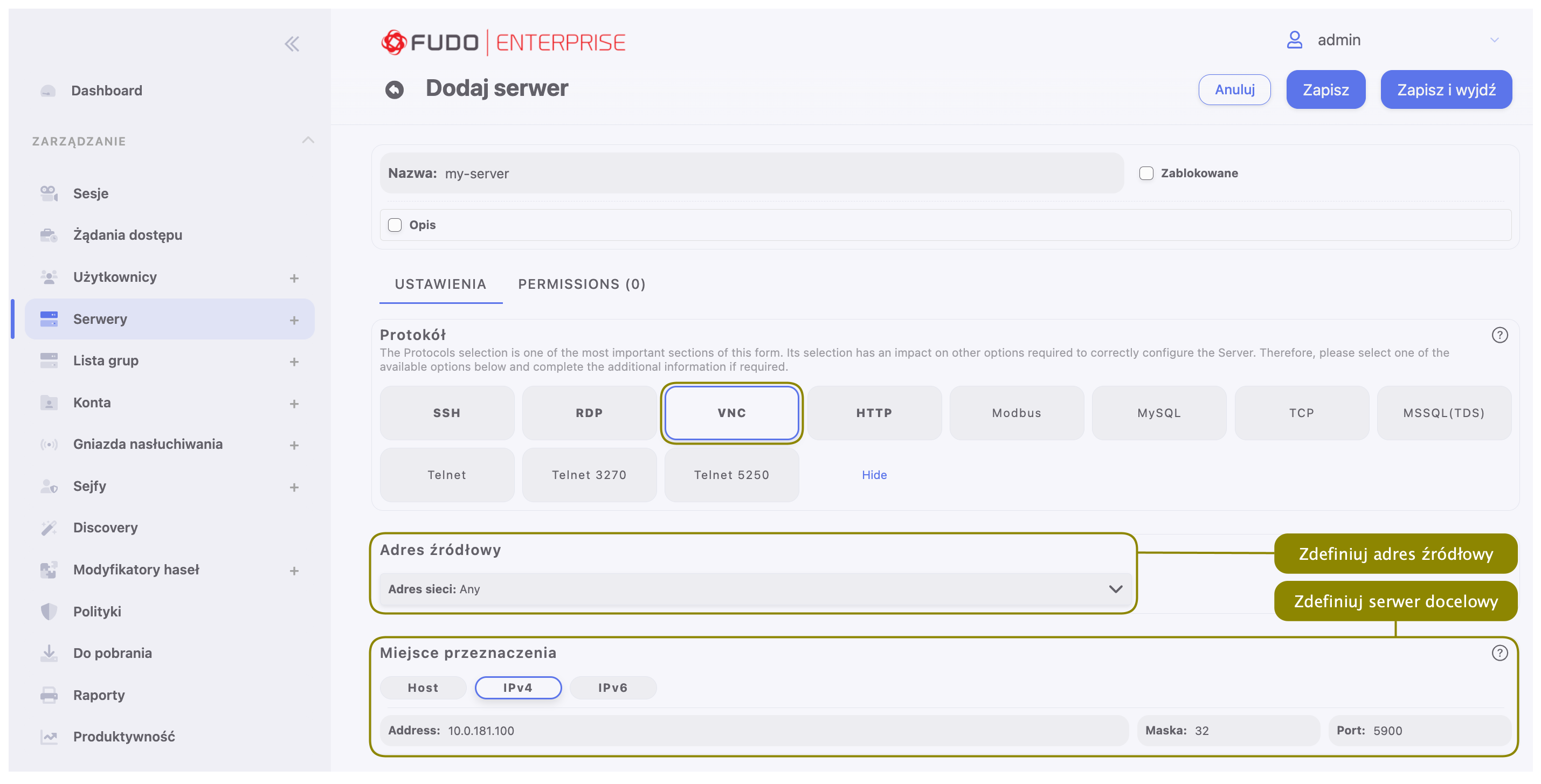Expand the Adres sieci dropdown
This screenshot has width=1541, height=784.
pos(1115,589)
